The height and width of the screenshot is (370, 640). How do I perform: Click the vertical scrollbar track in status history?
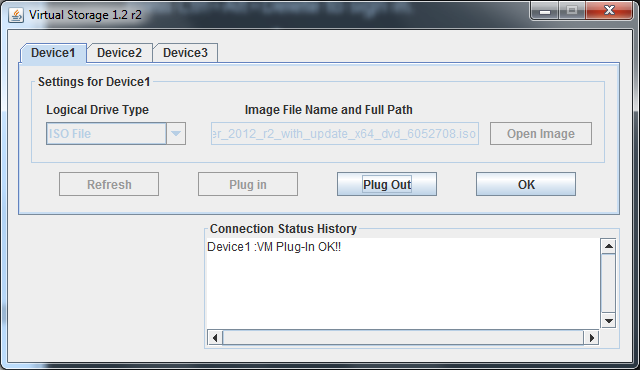609,284
